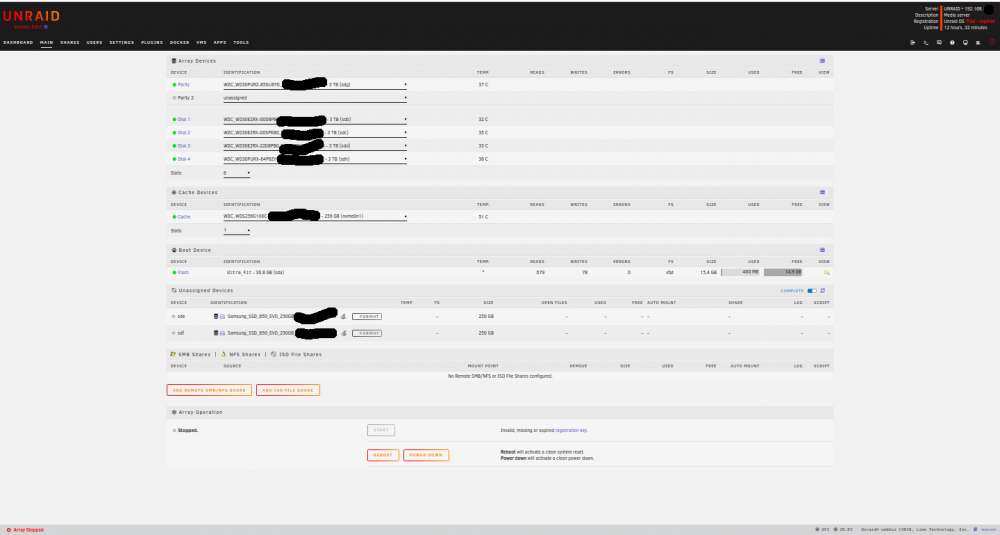Click Format button for sde
Image resolution: width=1000 pixels, height=535 pixels.
(x=367, y=316)
